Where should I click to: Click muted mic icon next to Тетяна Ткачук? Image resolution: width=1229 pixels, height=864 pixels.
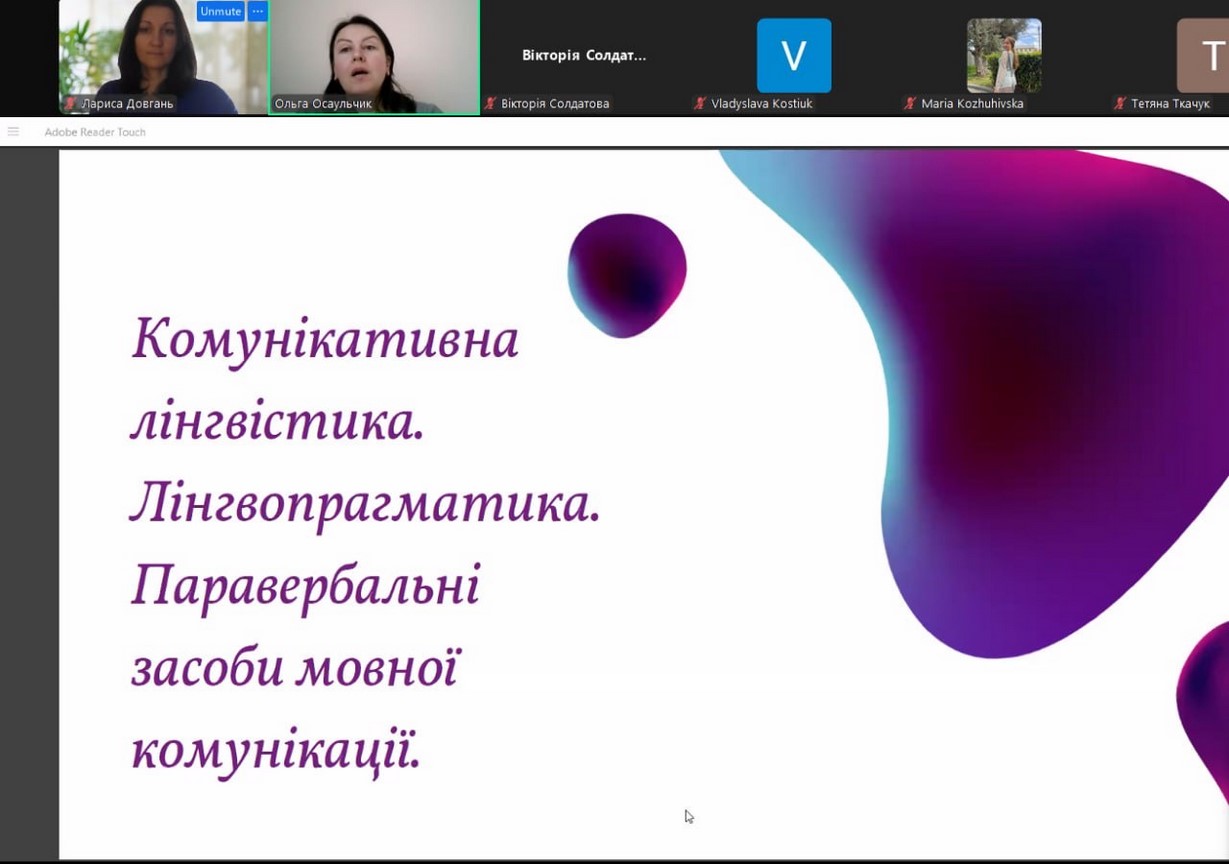point(1120,104)
